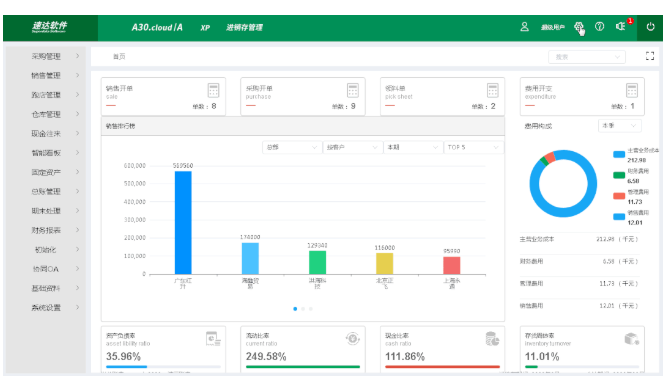Switch to the 首页 tab

point(119,56)
